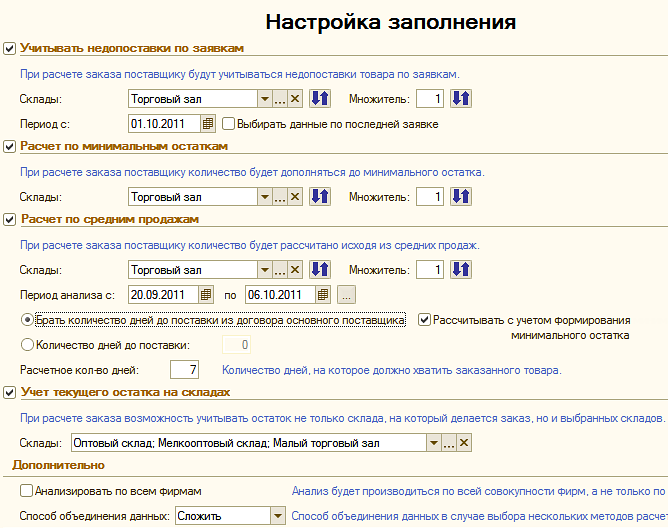Open calendar for analysis end date 06.10.2011
Image resolution: width=668 pixels, height=528 pixels.
[323, 294]
